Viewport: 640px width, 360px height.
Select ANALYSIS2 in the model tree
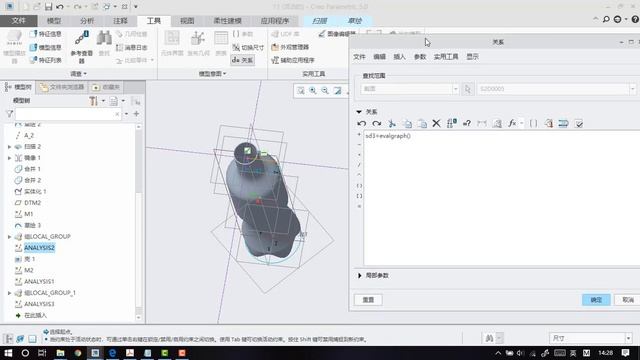(x=39, y=248)
